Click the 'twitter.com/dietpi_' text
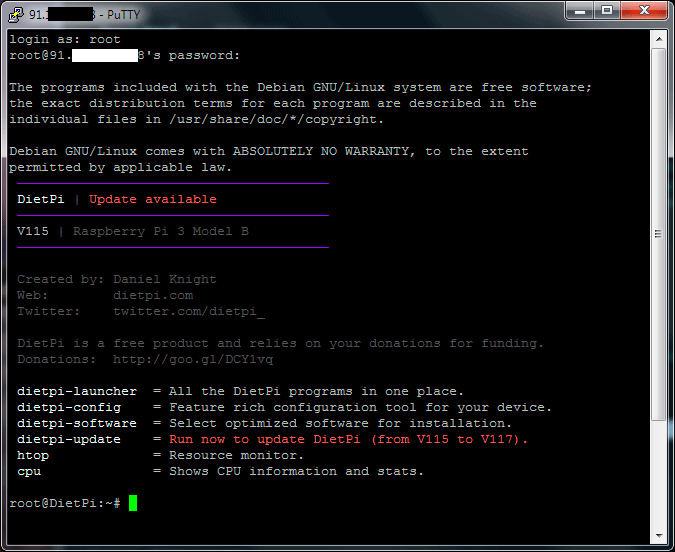This screenshot has width=675, height=552. (189, 311)
